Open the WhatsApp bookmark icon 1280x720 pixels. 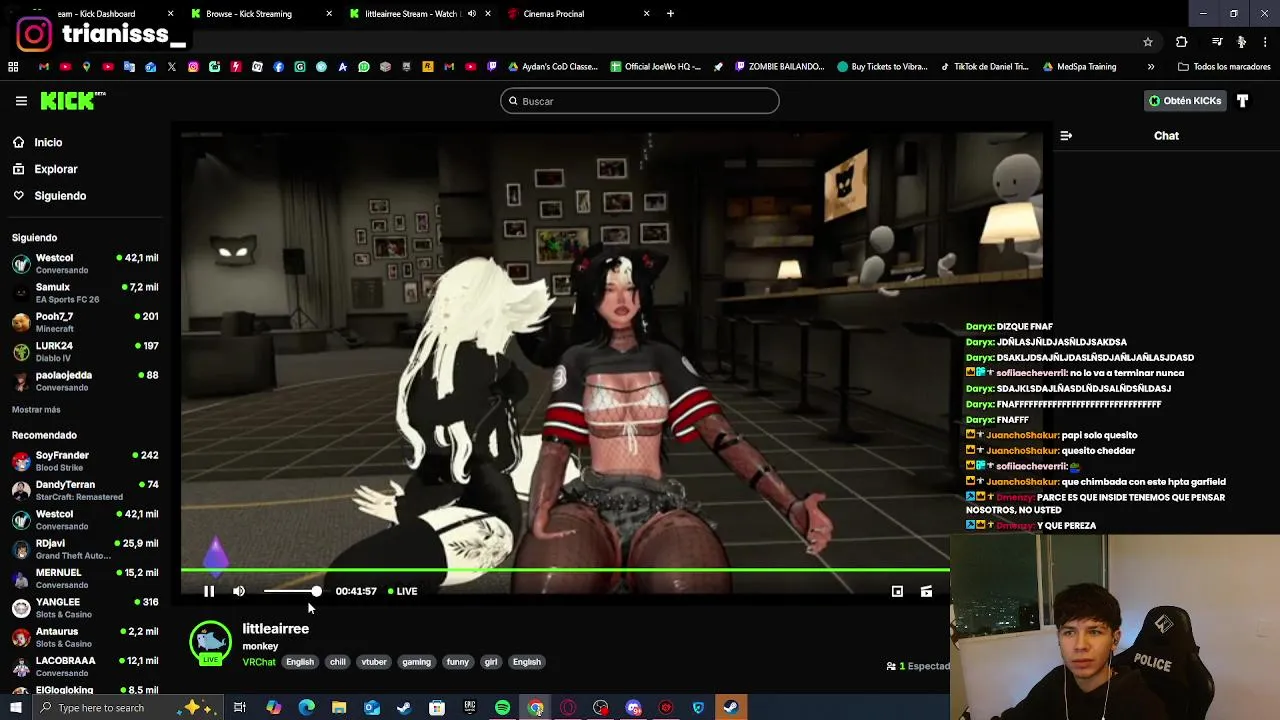point(364,67)
